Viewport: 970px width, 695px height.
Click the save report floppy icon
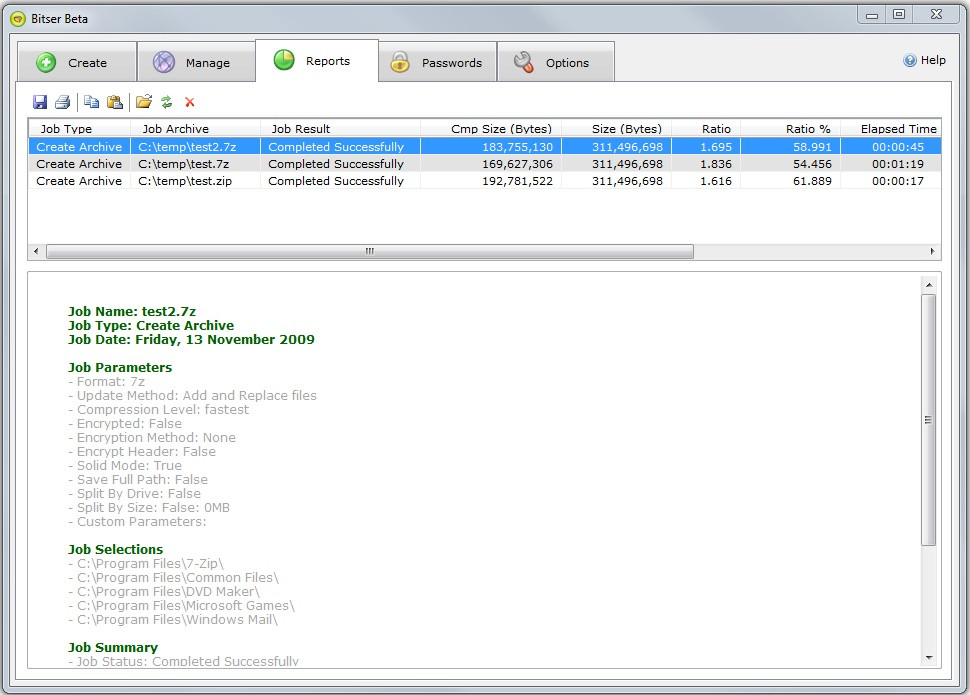click(40, 102)
